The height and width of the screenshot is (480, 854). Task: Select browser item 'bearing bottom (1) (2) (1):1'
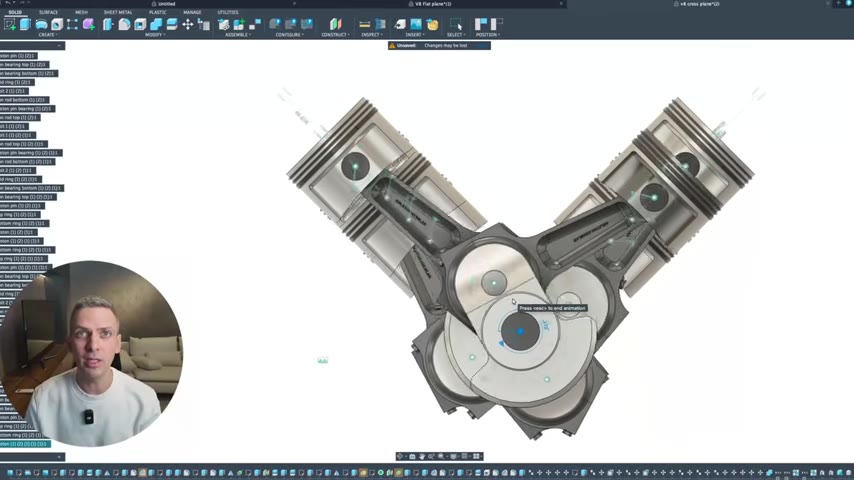(32, 188)
